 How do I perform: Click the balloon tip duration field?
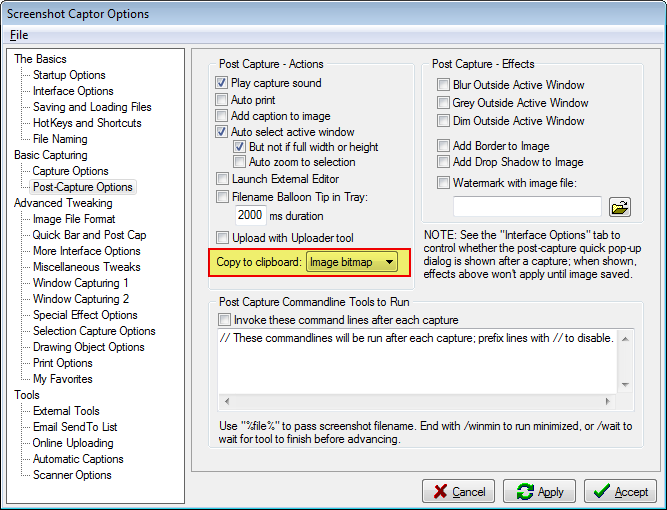pos(249,215)
